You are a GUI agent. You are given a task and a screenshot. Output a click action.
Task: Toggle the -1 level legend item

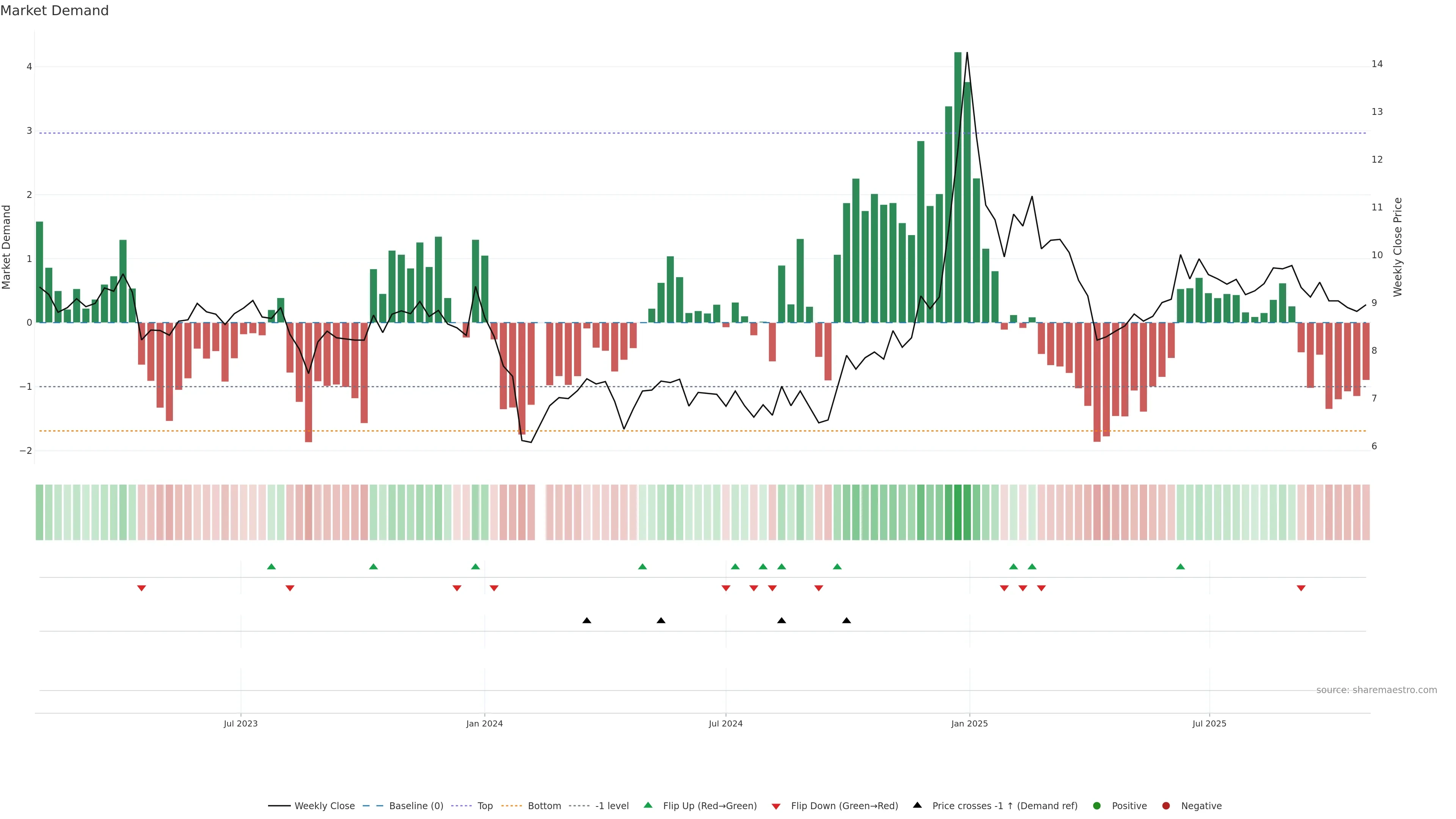(x=612, y=806)
